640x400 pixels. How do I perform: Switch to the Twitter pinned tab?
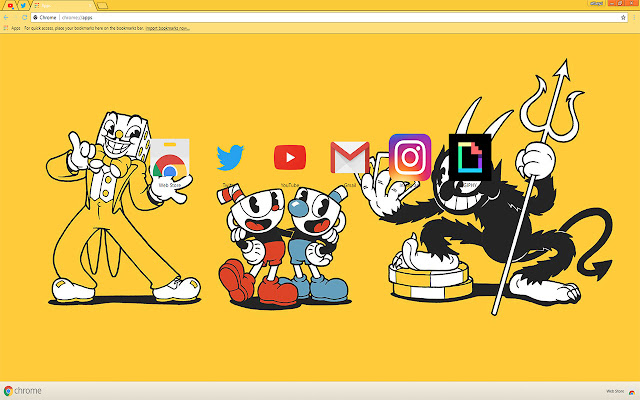(23, 5)
